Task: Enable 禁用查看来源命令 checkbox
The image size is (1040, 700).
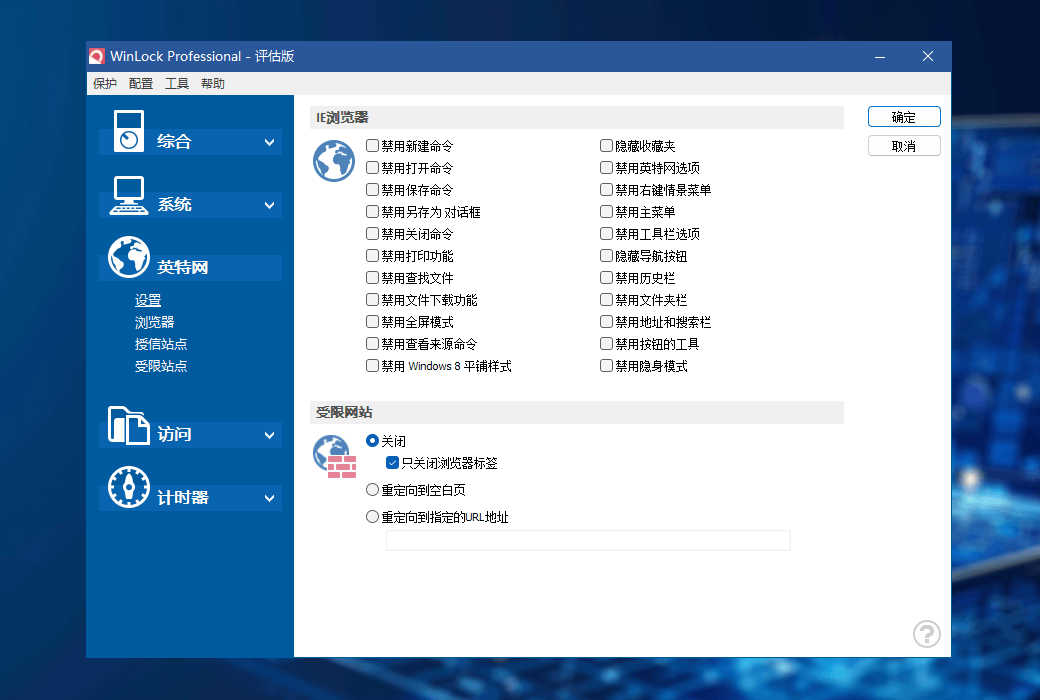Action: click(373, 344)
